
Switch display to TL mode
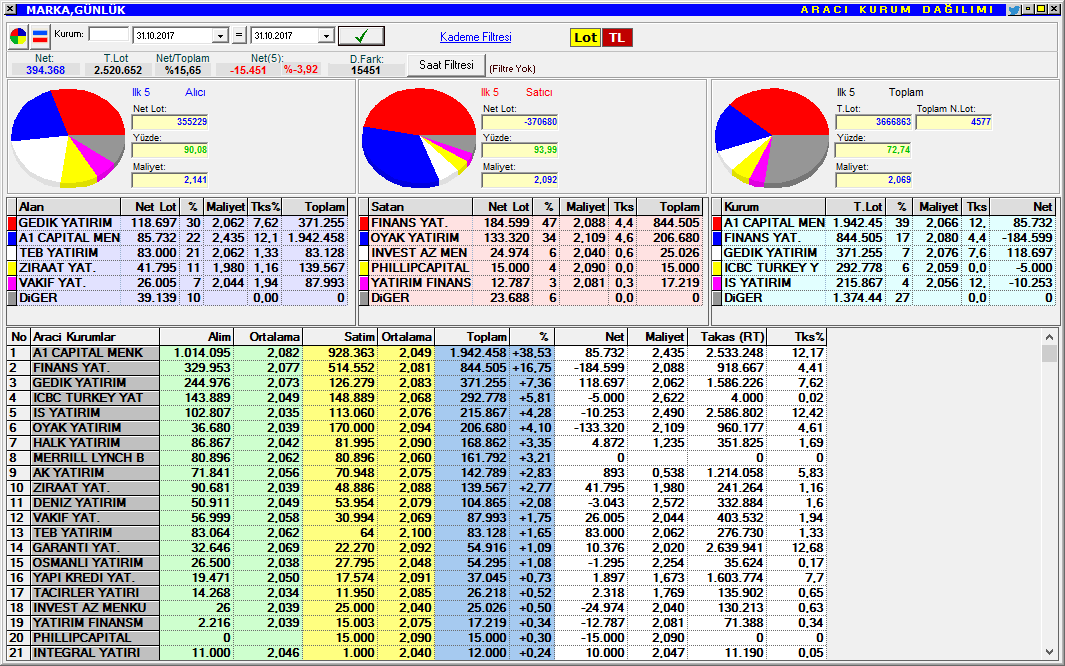click(617, 37)
